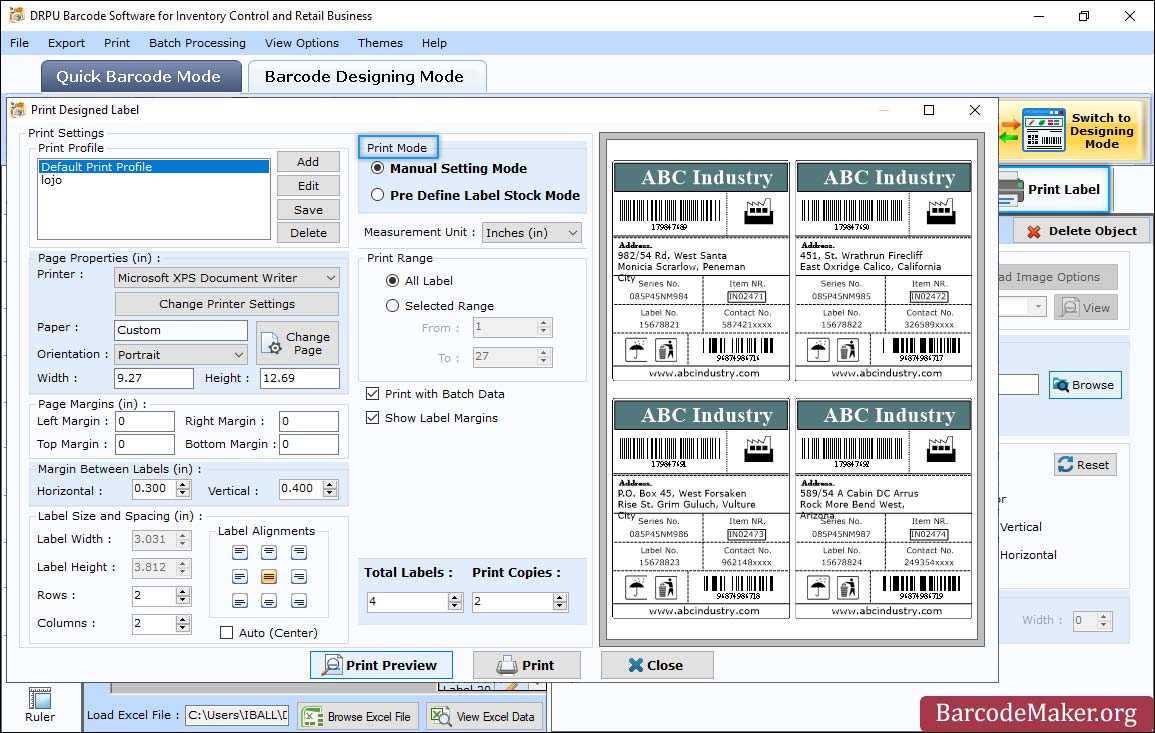This screenshot has height=733, width=1155.
Task: Click the Browse Excel File icon
Action: click(x=313, y=716)
